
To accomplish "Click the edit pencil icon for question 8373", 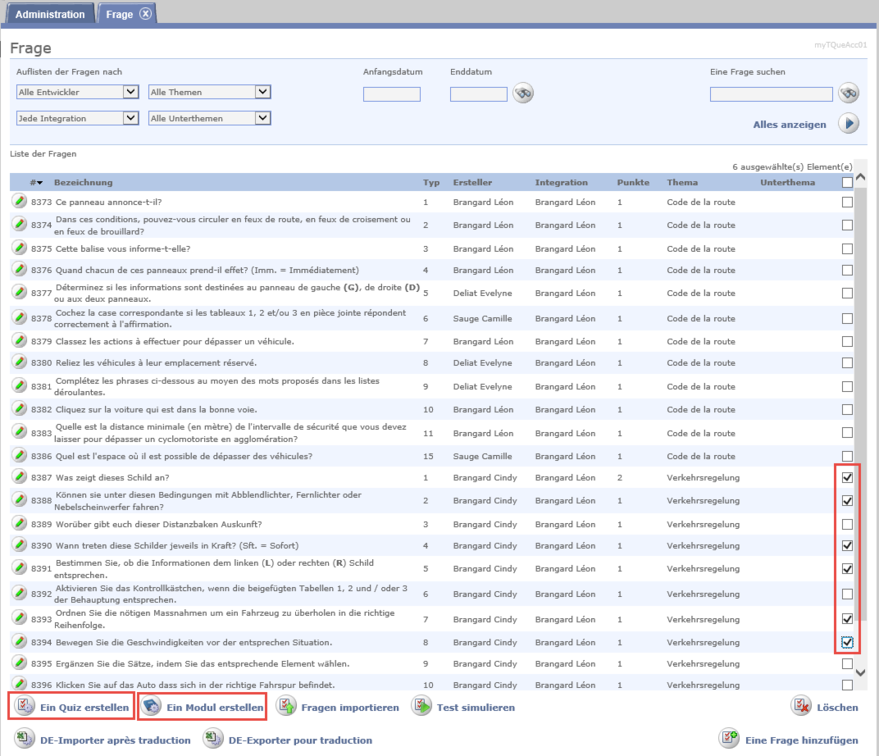I will pyautogui.click(x=19, y=202).
